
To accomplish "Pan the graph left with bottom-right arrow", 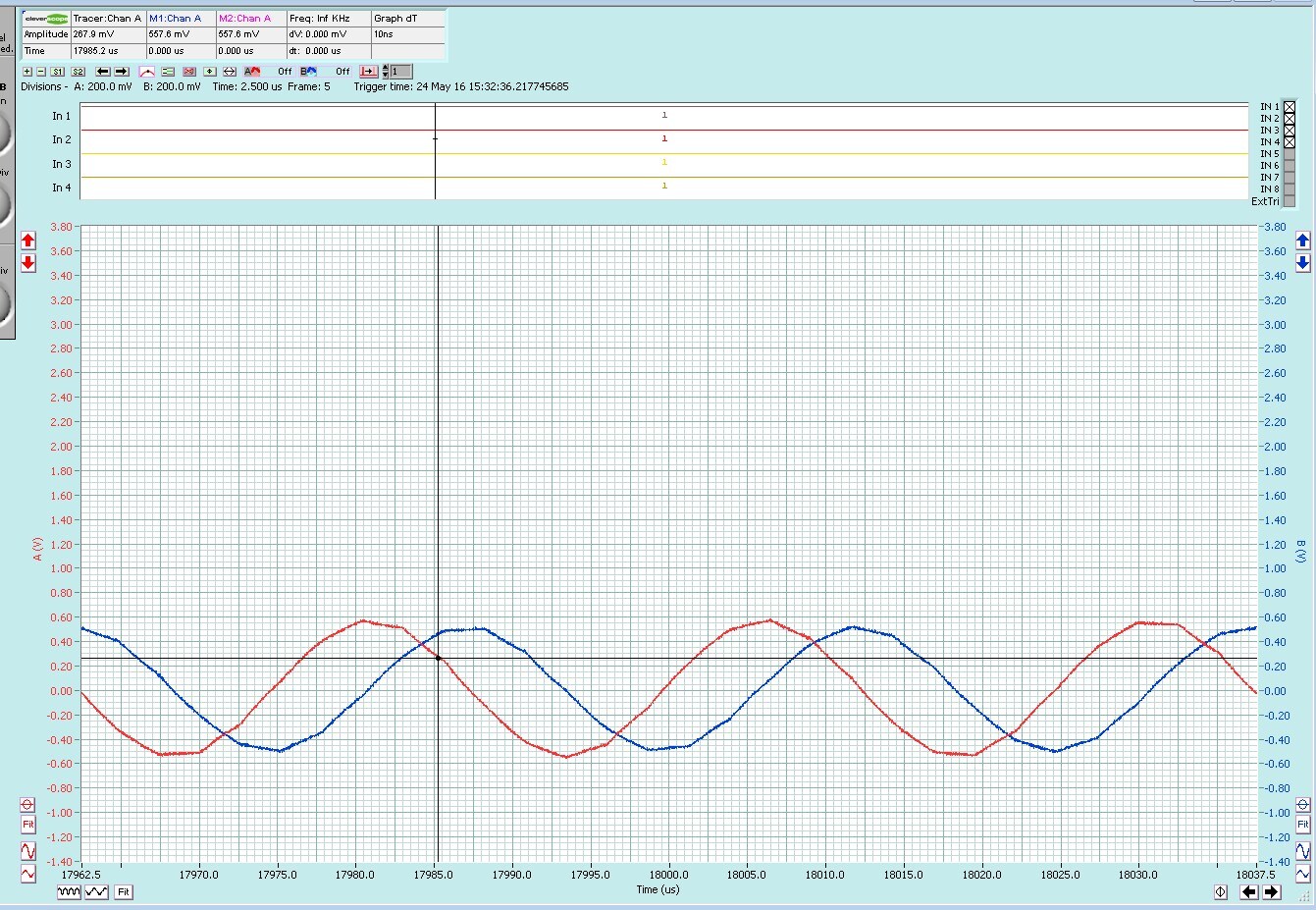I will pyautogui.click(x=1248, y=892).
